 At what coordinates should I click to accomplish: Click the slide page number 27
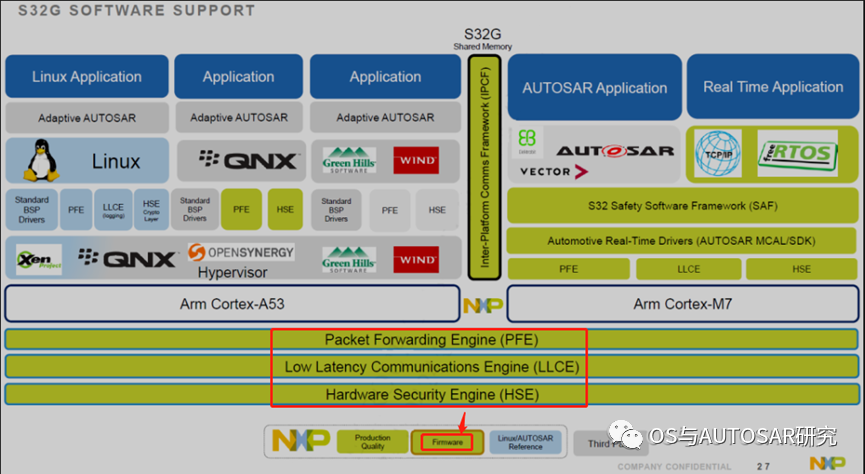click(x=763, y=467)
